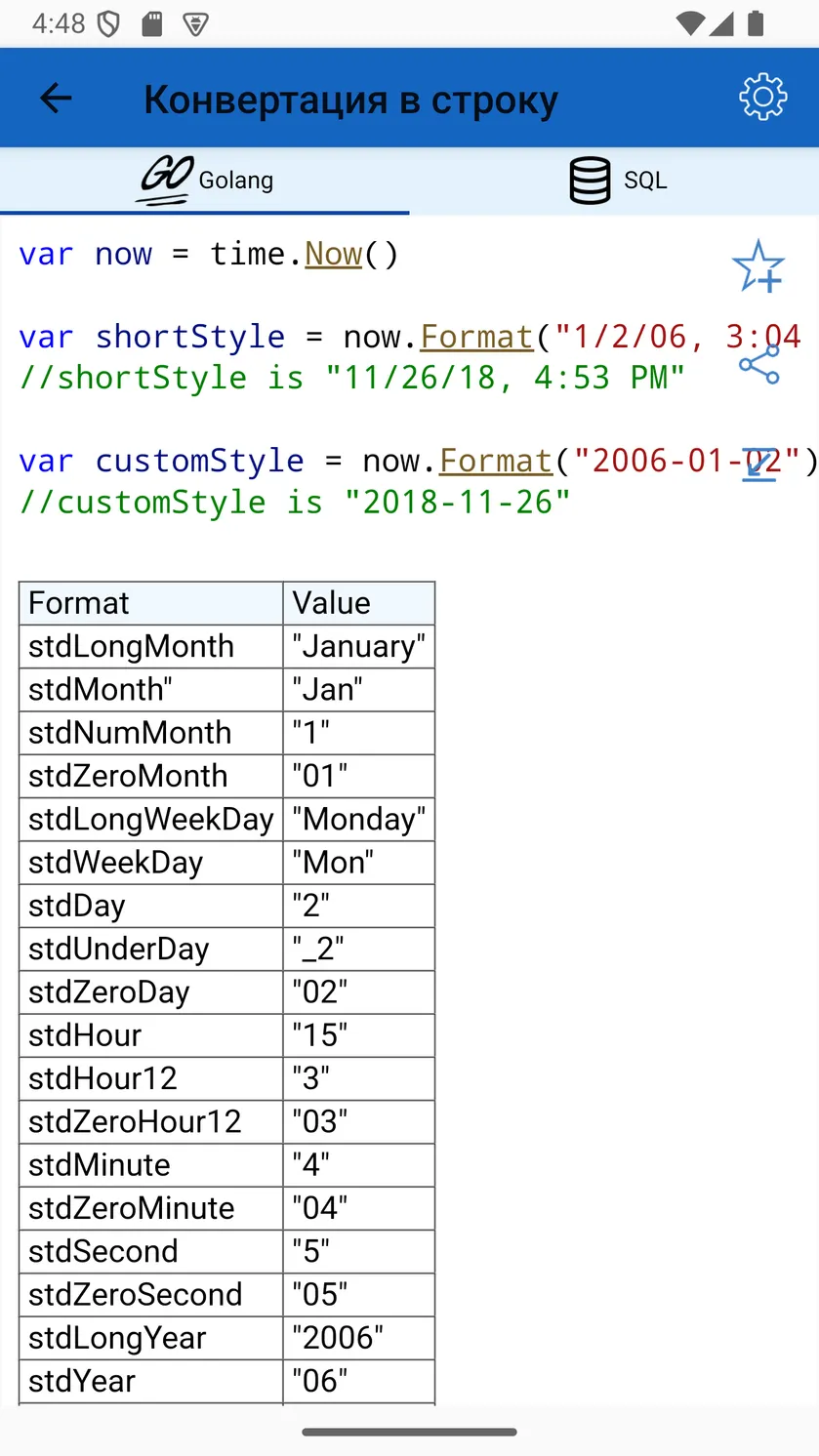Viewport: 819px width, 1456px height.
Task: Tap the Go gopher logo icon
Action: [163, 181]
